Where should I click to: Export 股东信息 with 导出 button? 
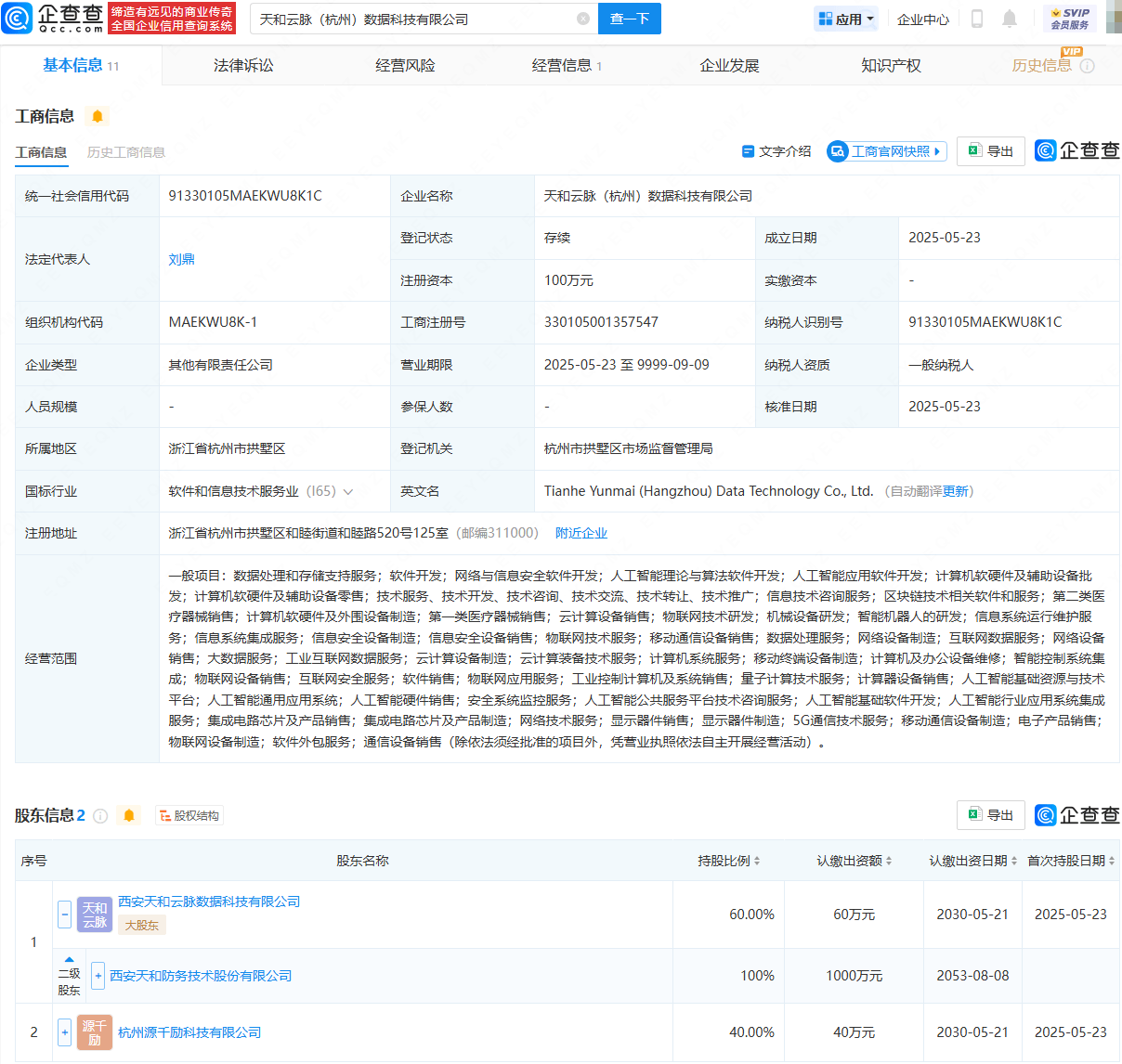(991, 815)
